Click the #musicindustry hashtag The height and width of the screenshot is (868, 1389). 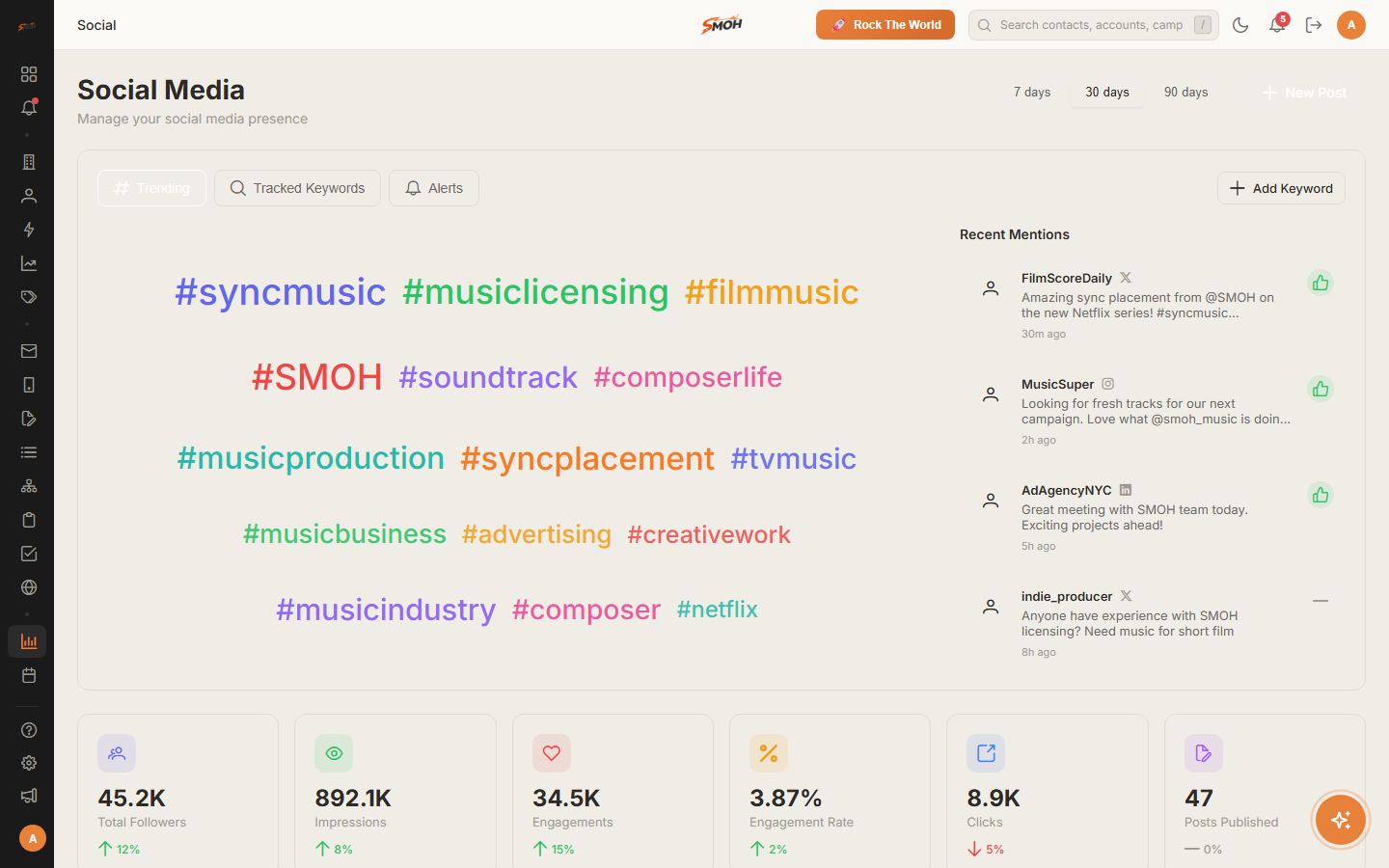point(386,610)
